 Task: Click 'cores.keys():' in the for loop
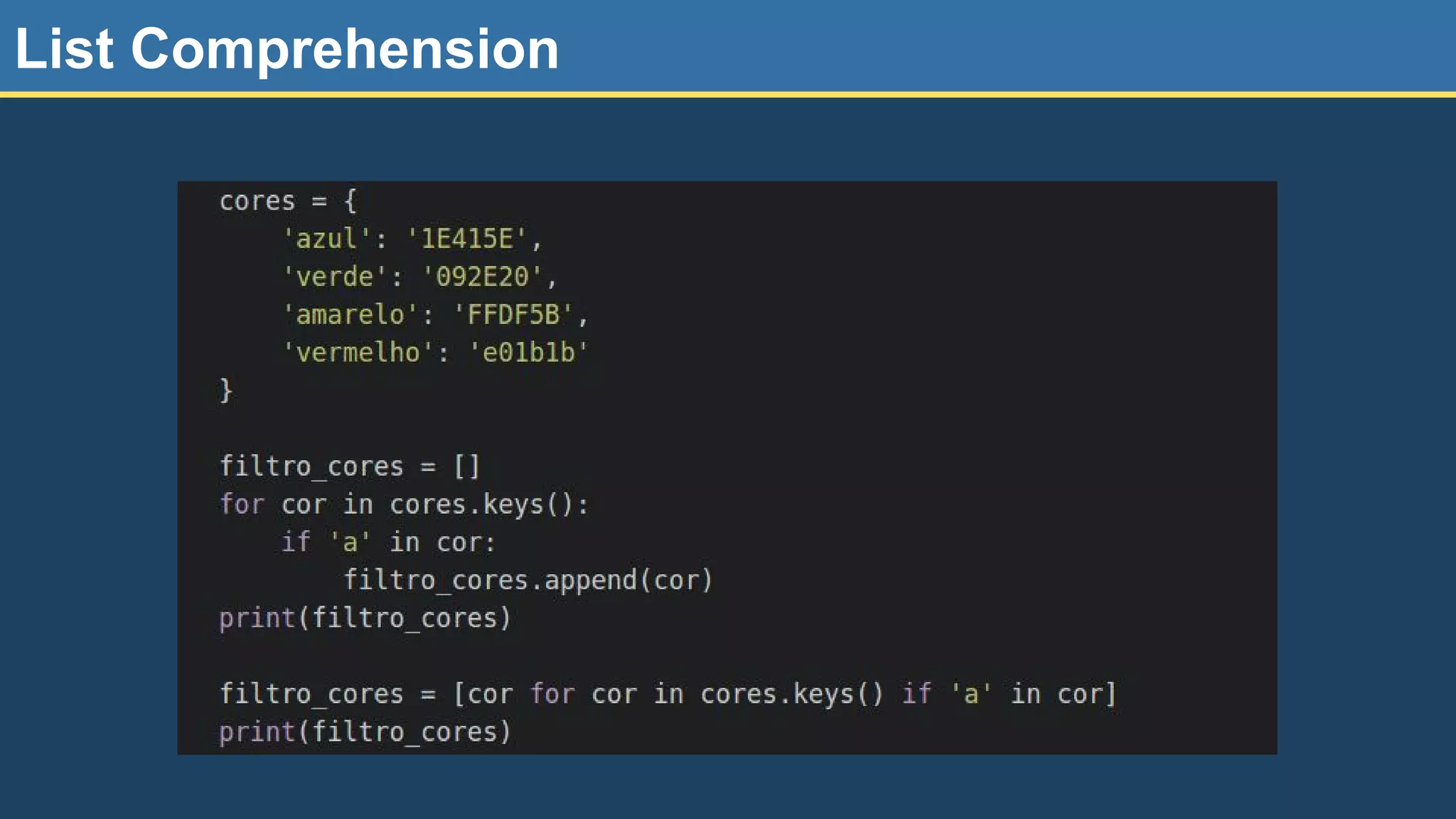tap(489, 504)
